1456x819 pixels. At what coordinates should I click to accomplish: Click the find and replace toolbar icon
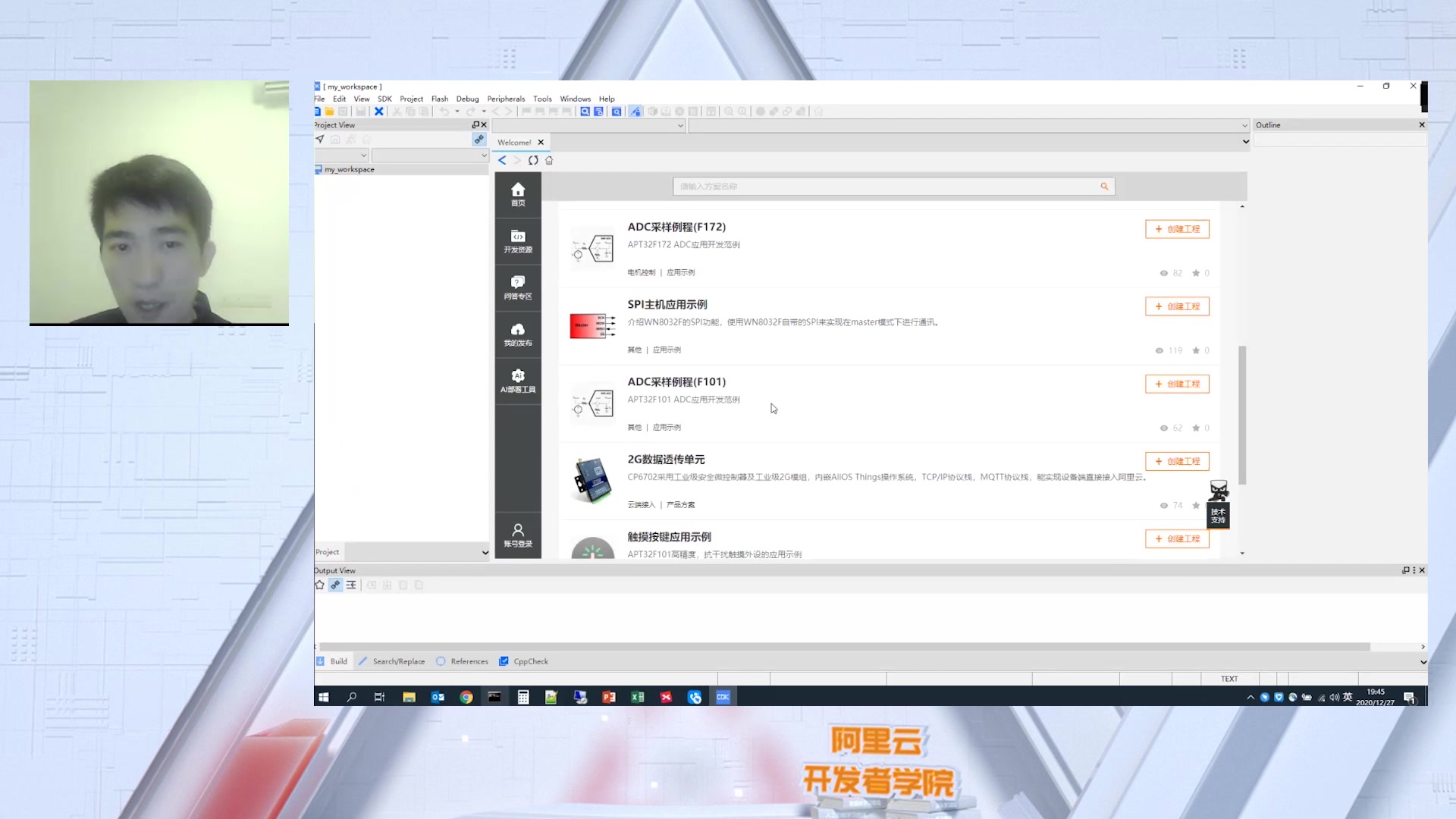pos(598,111)
